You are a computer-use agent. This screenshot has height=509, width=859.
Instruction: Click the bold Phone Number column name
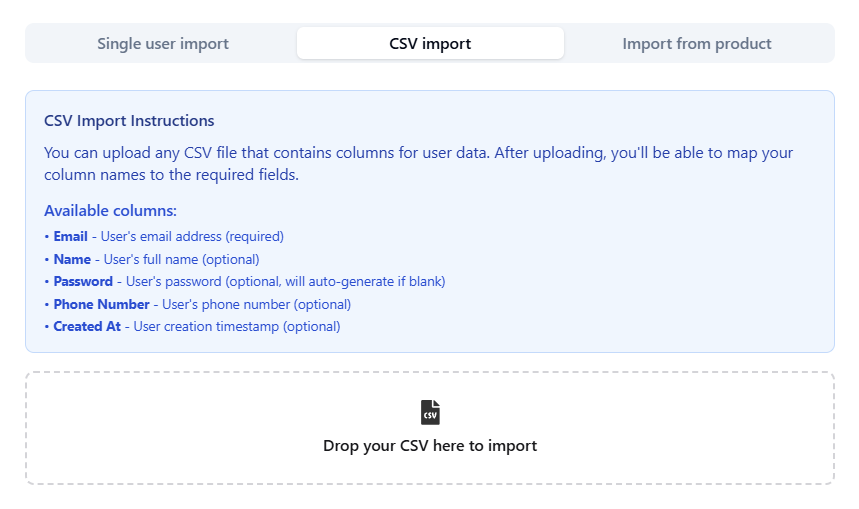point(101,304)
